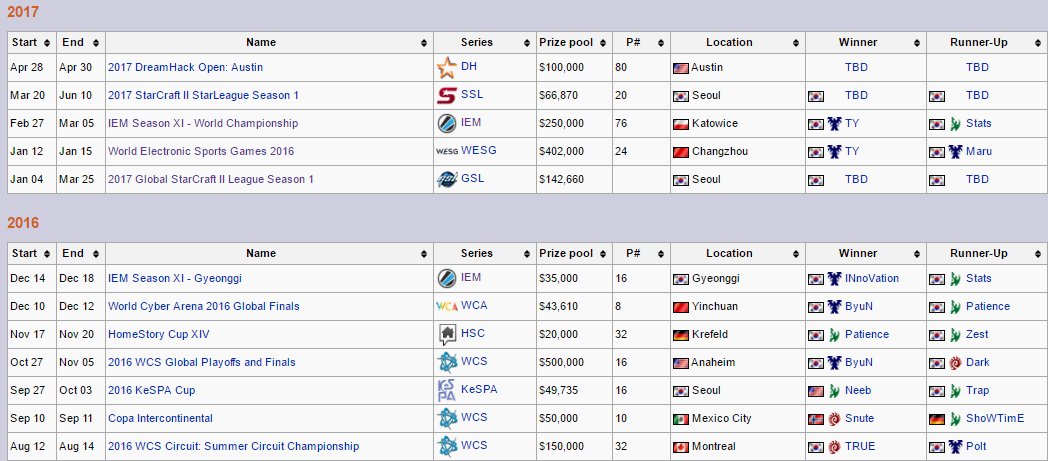Click the IEM logo in Katowice row
Image resolution: width=1048 pixels, height=461 pixels.
(x=446, y=124)
